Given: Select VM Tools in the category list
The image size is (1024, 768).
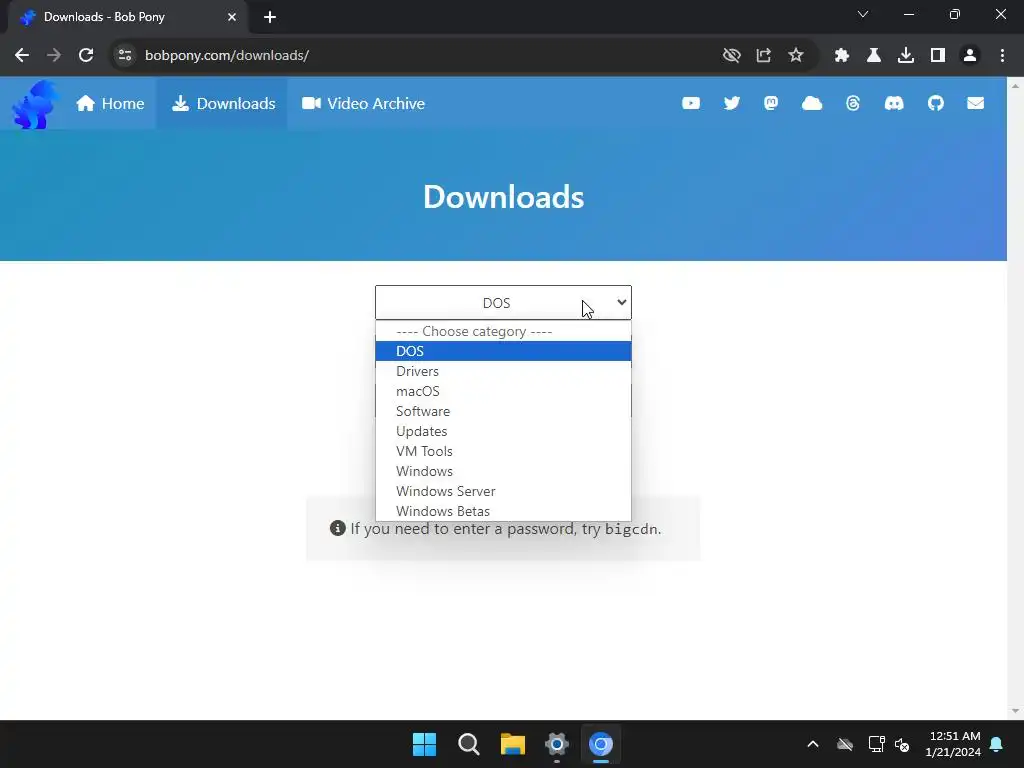Looking at the screenshot, I should [x=503, y=451].
